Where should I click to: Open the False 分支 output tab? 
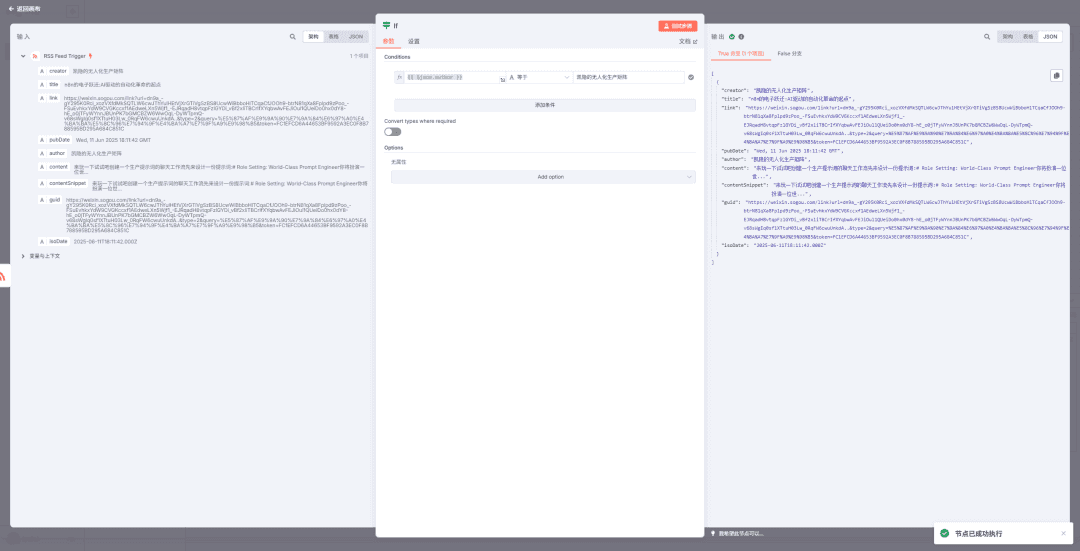[x=789, y=53]
